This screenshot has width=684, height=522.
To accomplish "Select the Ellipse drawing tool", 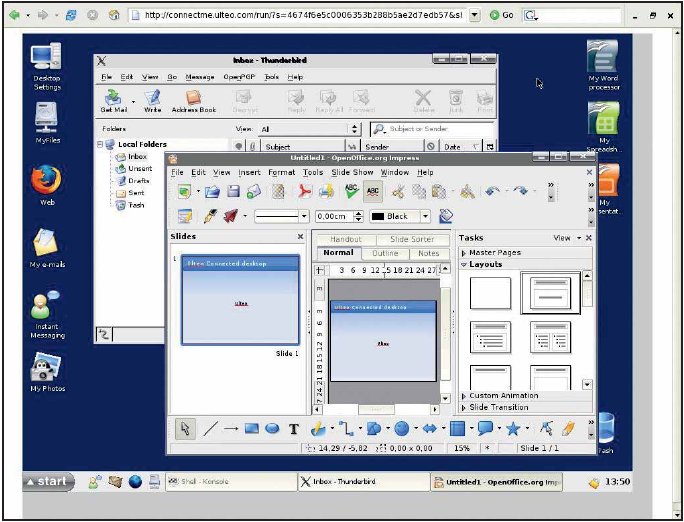I will click(x=272, y=429).
